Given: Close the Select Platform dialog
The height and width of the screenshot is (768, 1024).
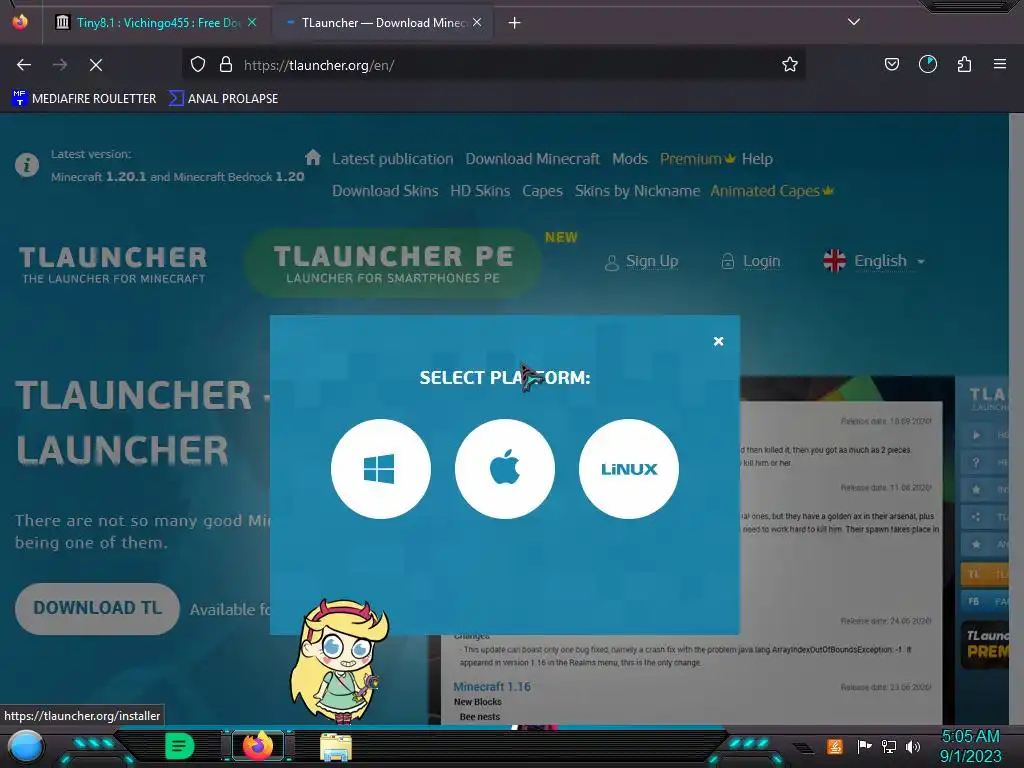Looking at the screenshot, I should tap(718, 341).
